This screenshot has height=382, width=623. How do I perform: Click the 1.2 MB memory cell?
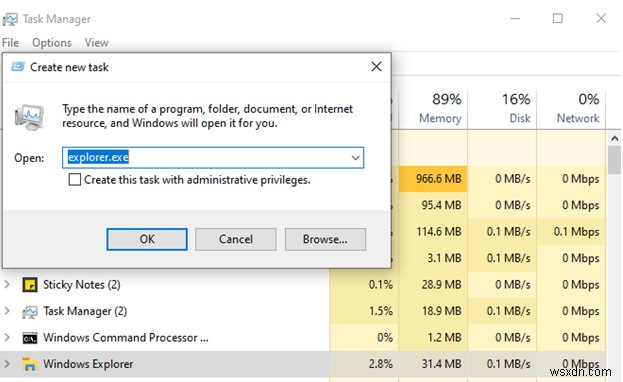pos(433,337)
